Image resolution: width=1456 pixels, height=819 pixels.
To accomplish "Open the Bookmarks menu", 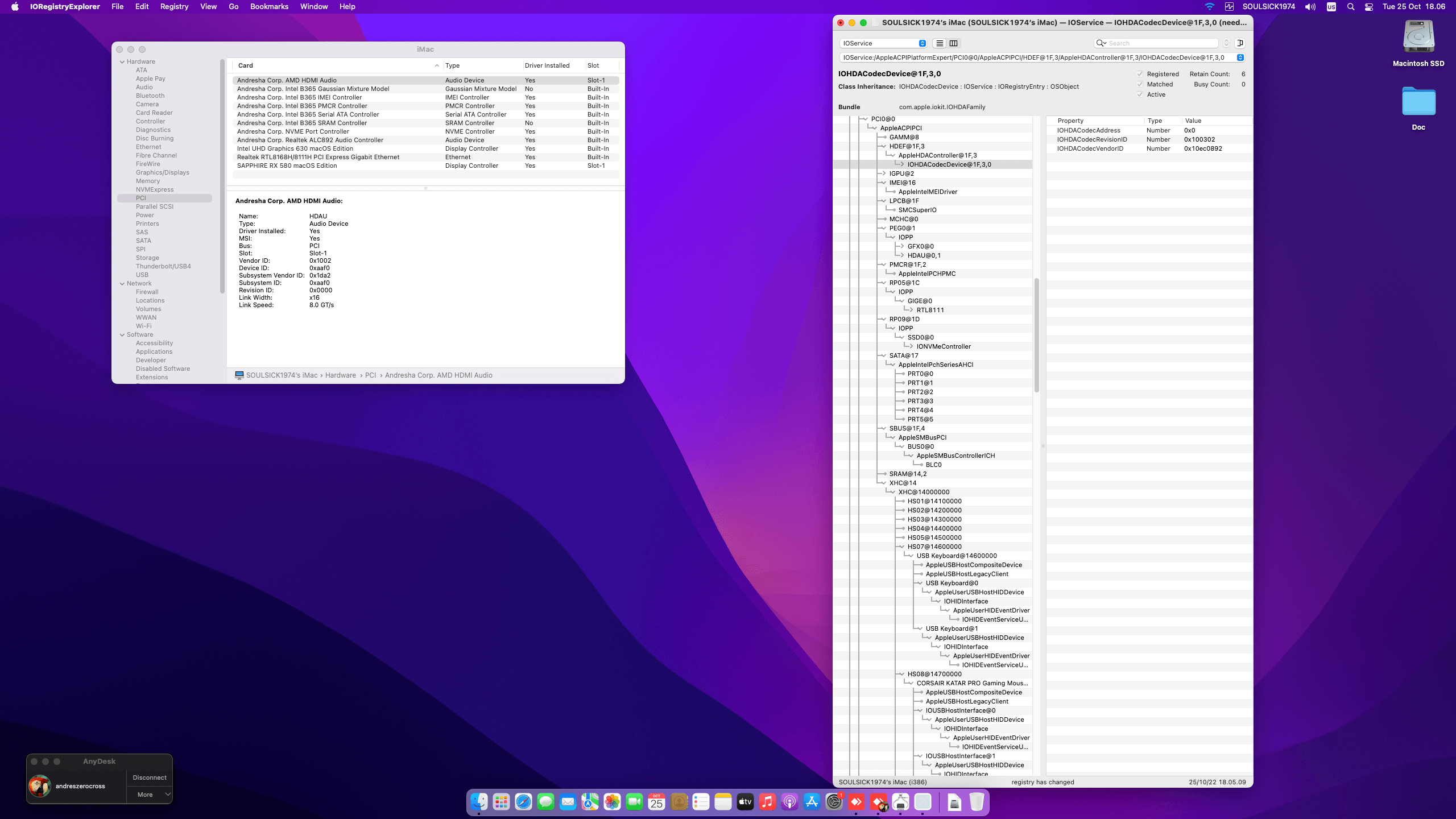I will (x=269, y=7).
